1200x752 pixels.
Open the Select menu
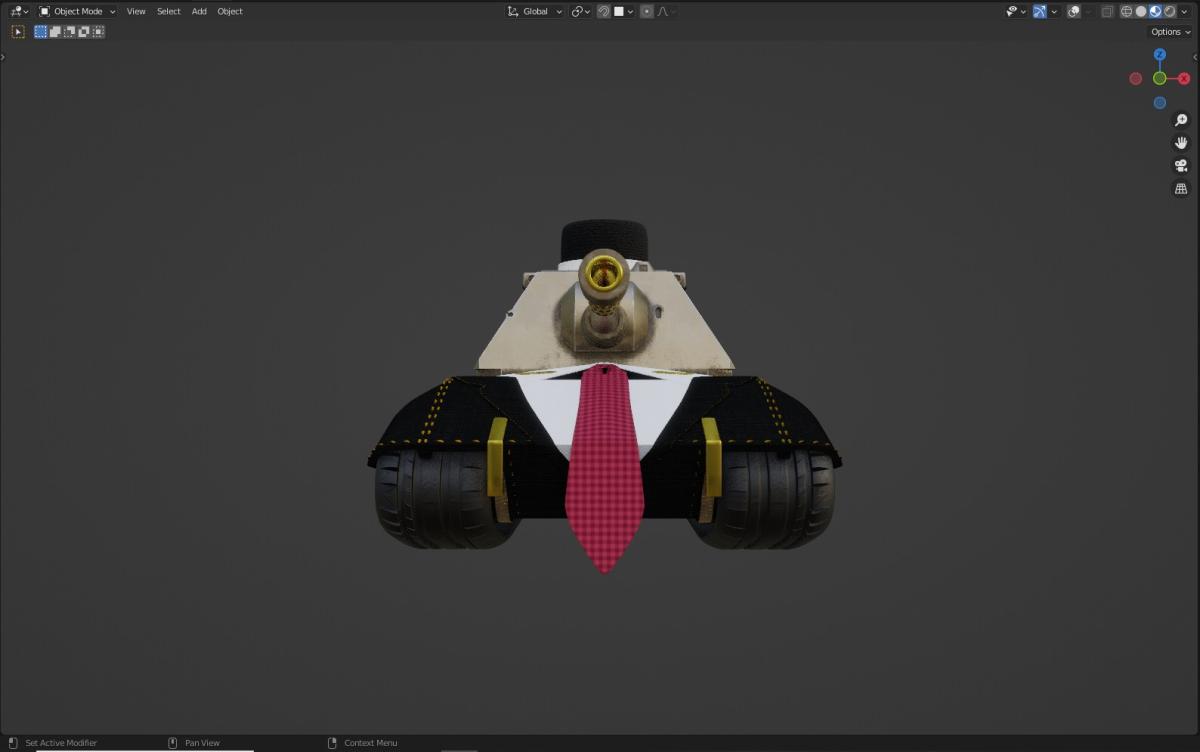[169, 11]
